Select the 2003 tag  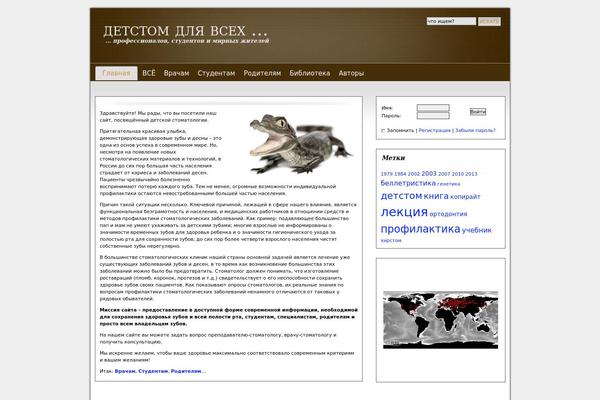pyautogui.click(x=429, y=173)
